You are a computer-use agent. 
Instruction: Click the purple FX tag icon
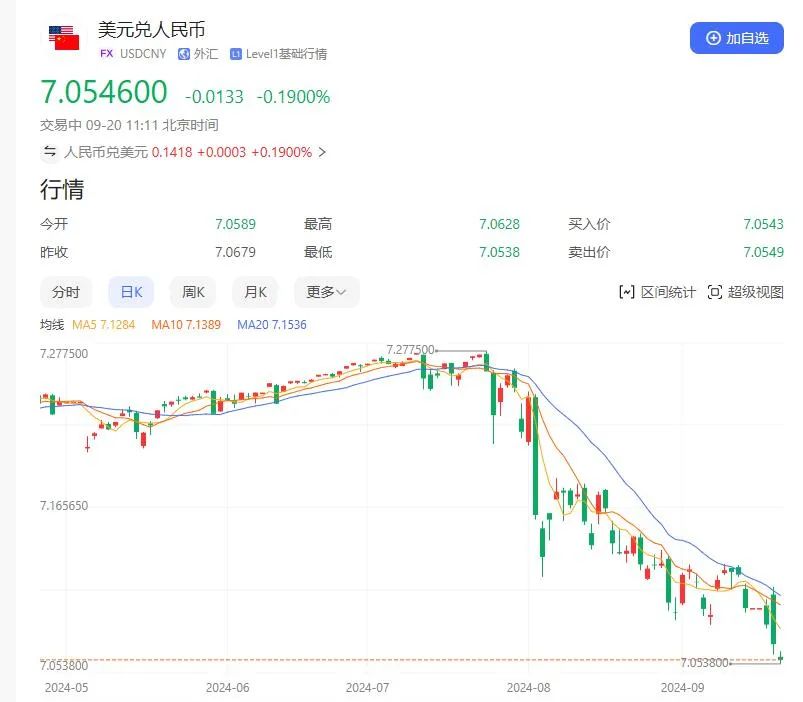[x=106, y=54]
